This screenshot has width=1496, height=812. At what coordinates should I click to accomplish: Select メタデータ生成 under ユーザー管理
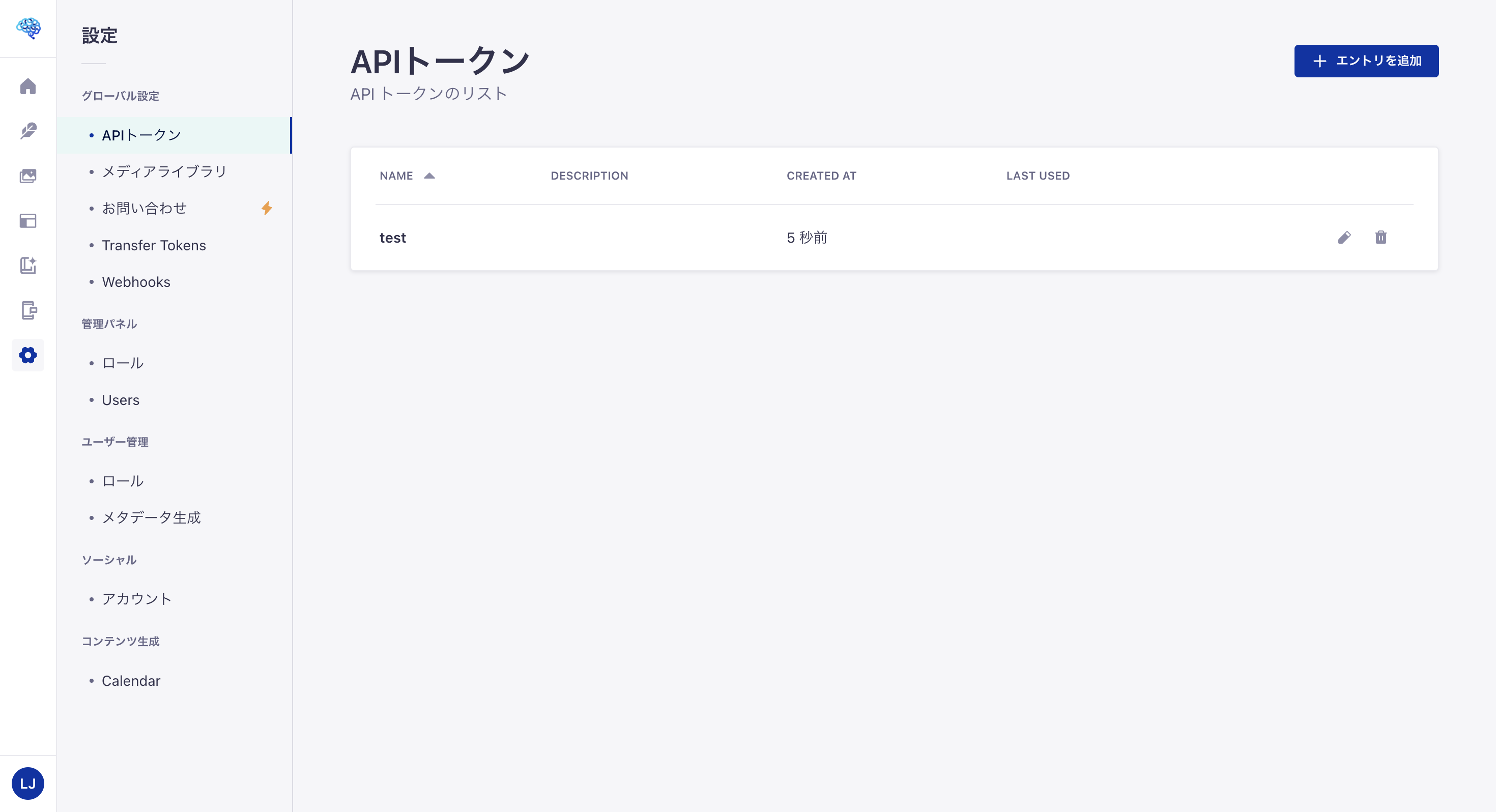(x=152, y=517)
